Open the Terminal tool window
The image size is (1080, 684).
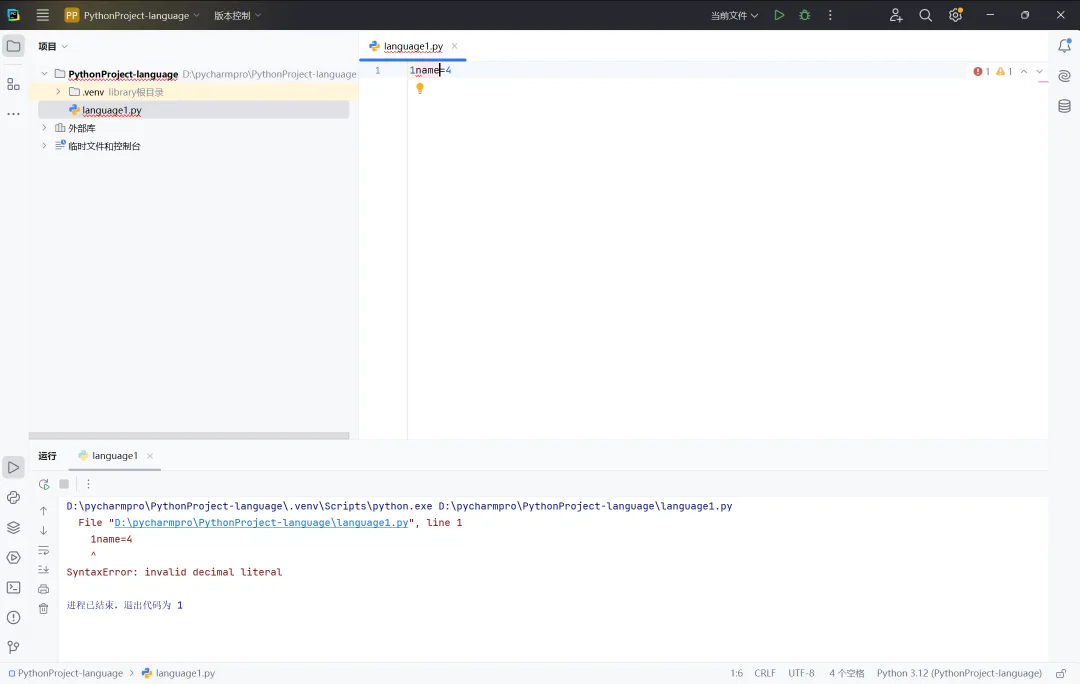coord(13,588)
